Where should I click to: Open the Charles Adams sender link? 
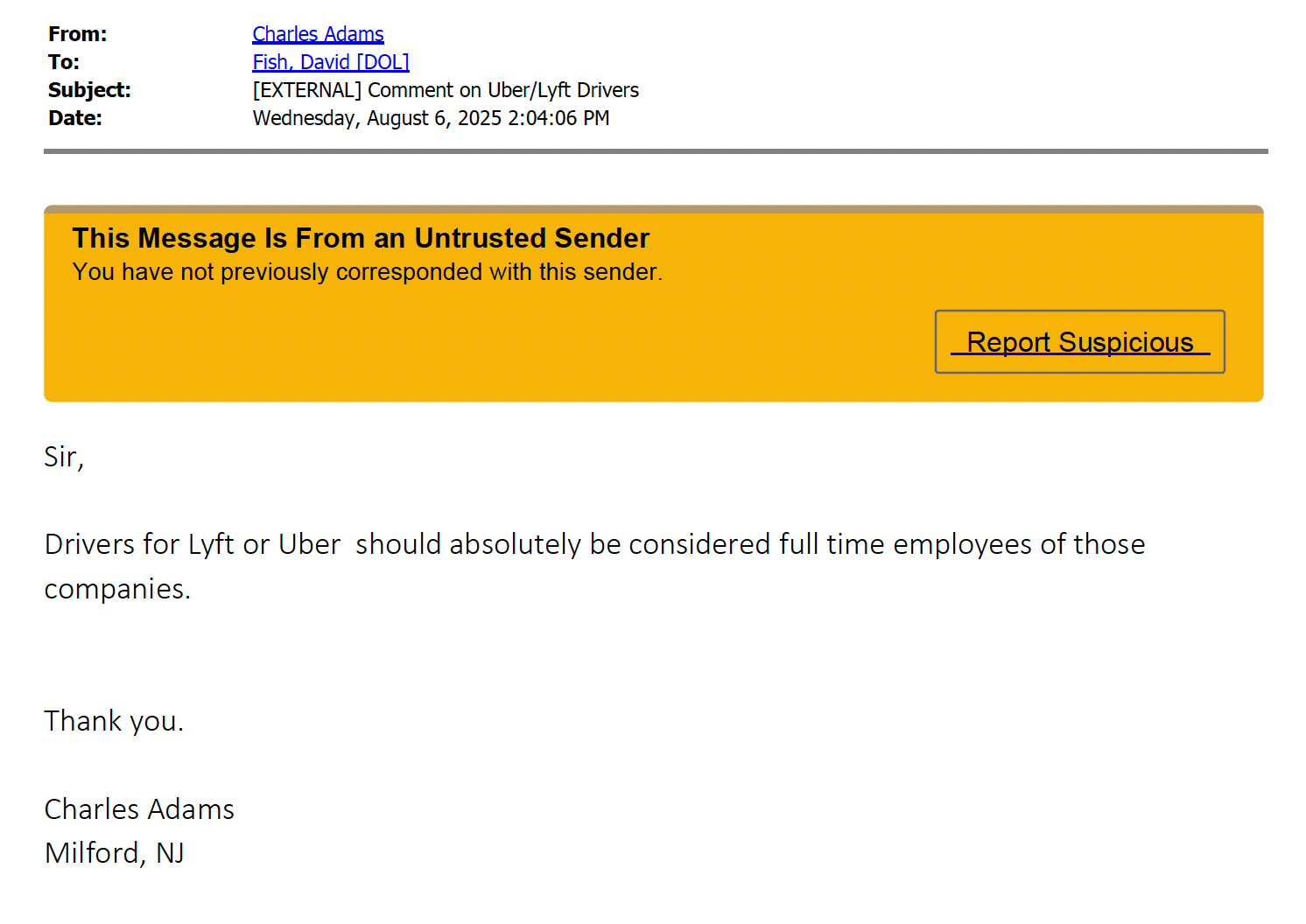(318, 34)
